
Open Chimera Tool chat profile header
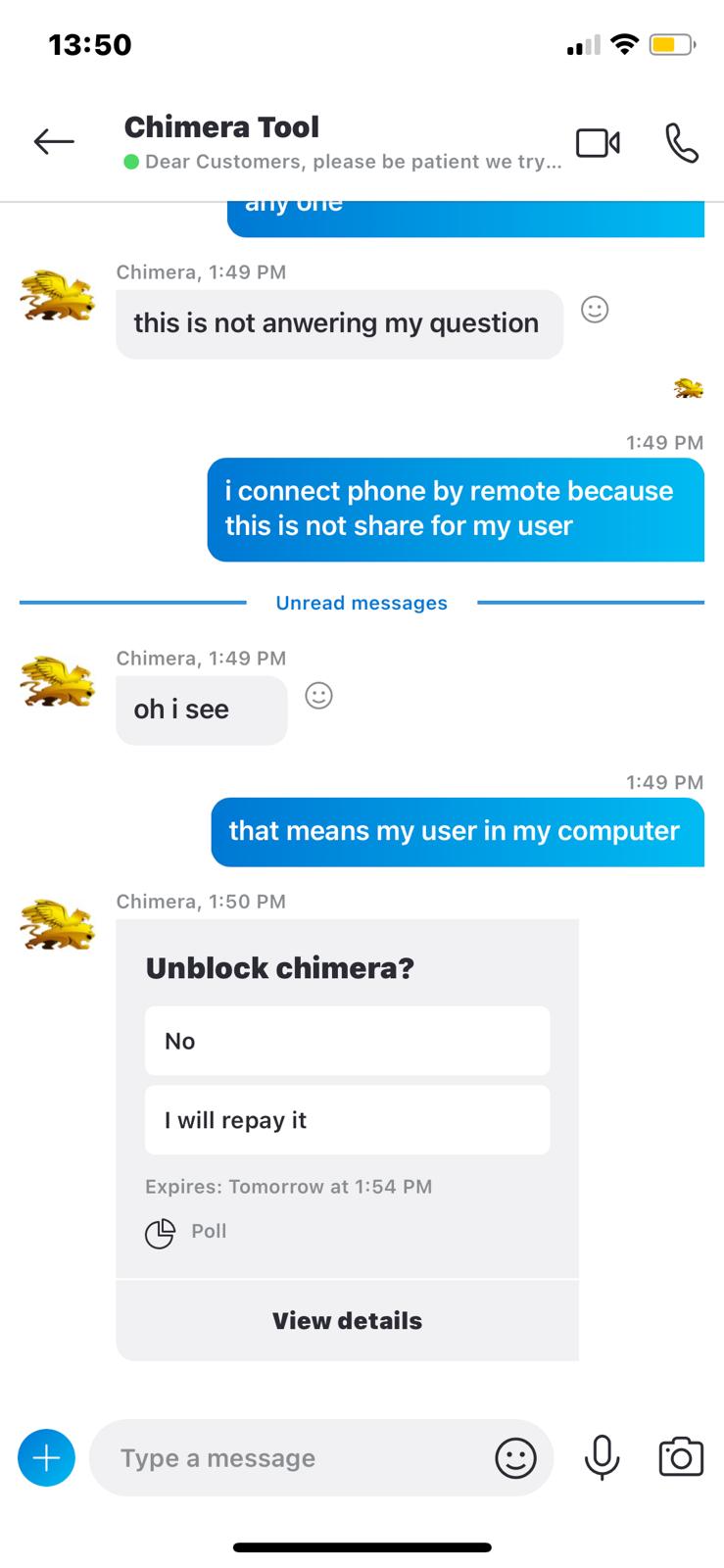click(x=343, y=143)
